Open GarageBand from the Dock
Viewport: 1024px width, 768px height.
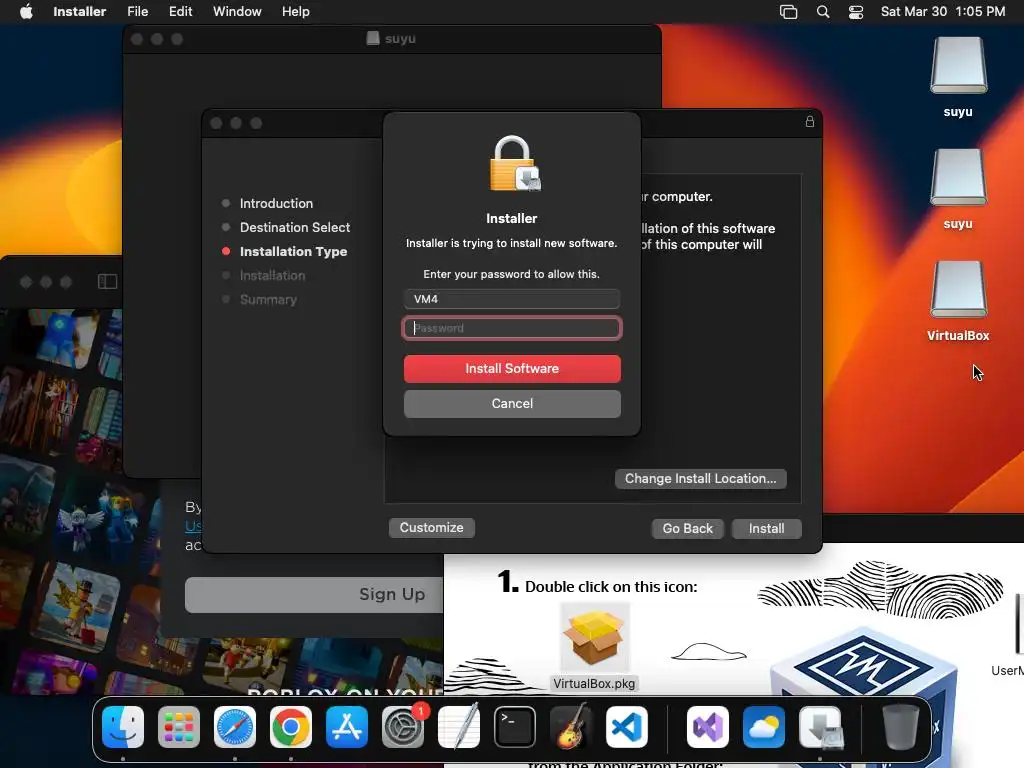pyautogui.click(x=571, y=727)
